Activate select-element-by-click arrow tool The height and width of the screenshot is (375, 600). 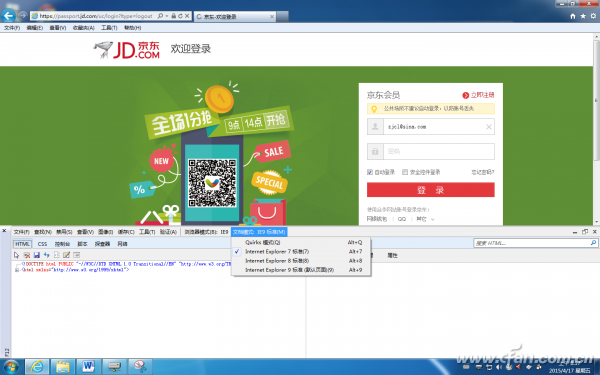(x=16, y=255)
